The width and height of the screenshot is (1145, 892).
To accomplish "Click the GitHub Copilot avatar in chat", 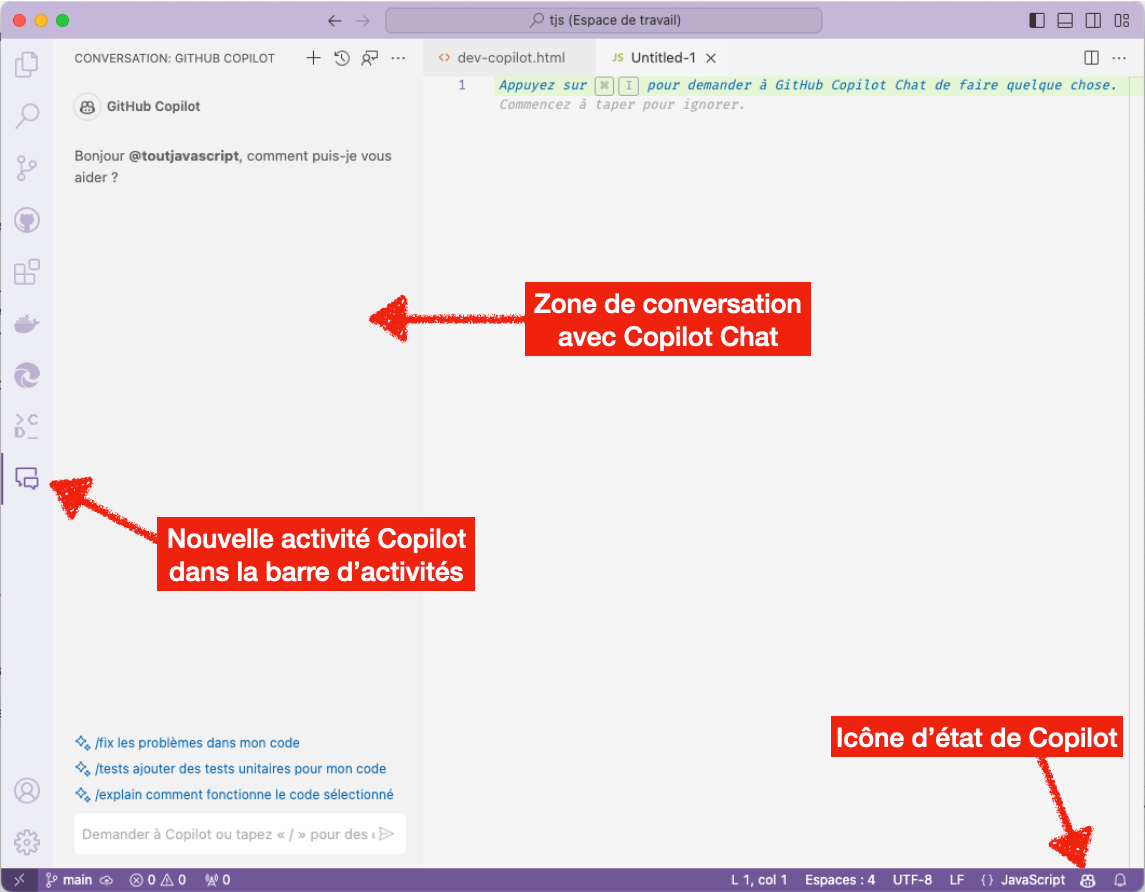I will tap(88, 107).
